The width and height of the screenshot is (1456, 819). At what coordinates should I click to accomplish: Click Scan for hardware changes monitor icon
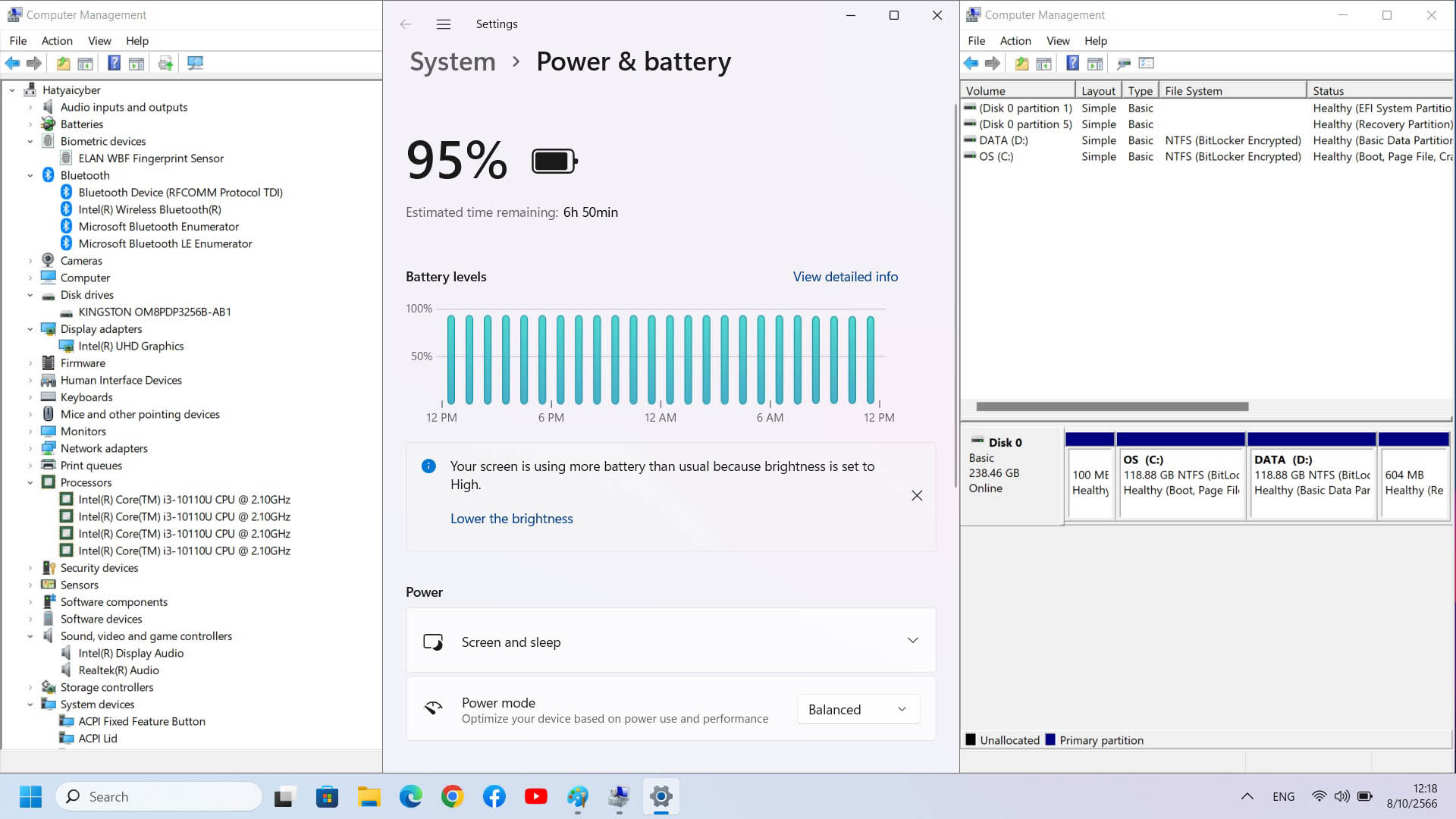(195, 64)
